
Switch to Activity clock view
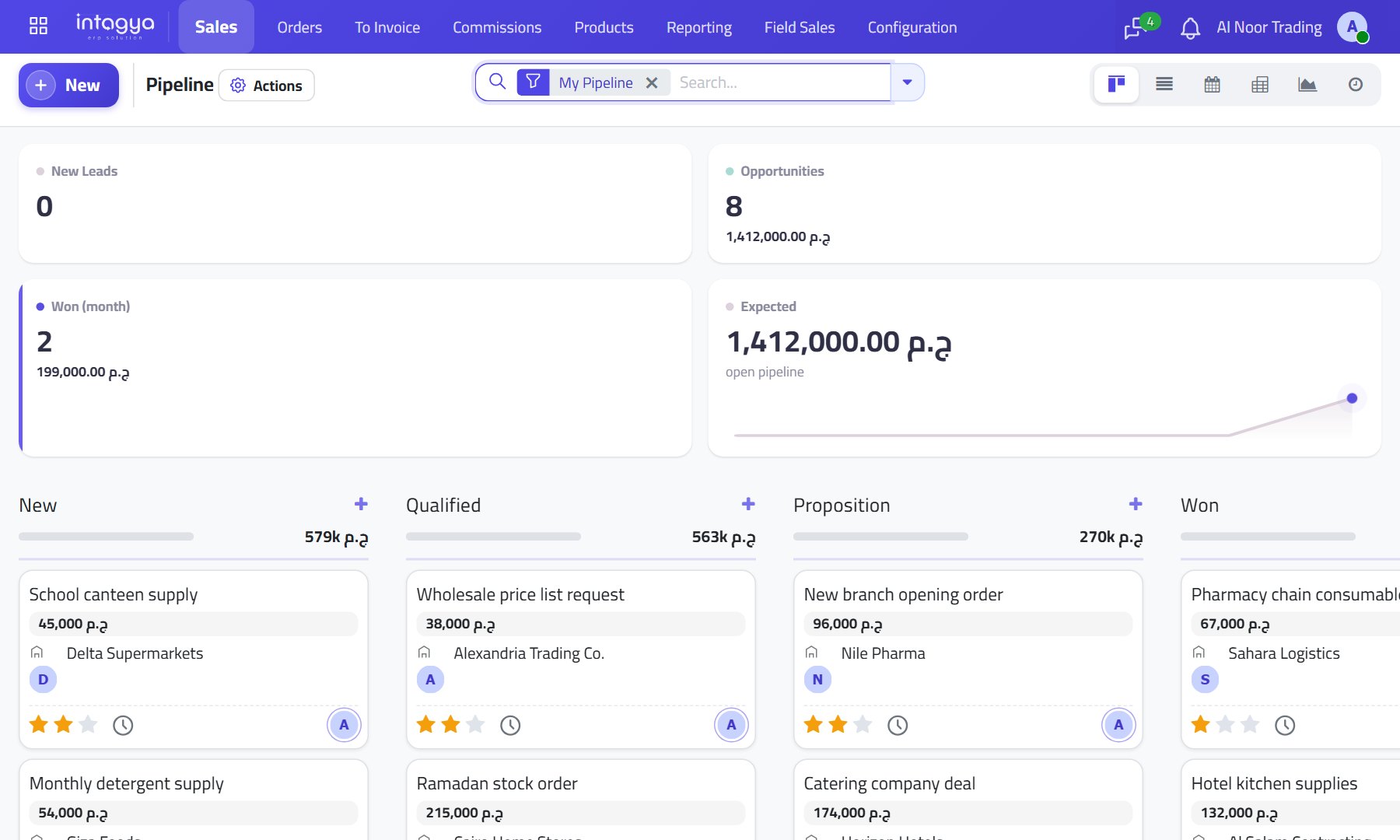(1356, 84)
